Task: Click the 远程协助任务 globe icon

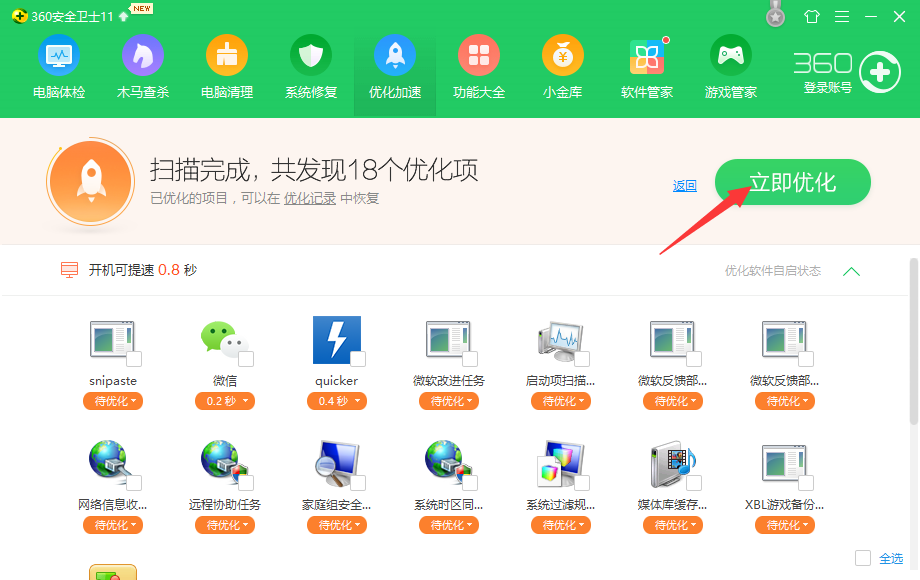Action: [x=224, y=463]
